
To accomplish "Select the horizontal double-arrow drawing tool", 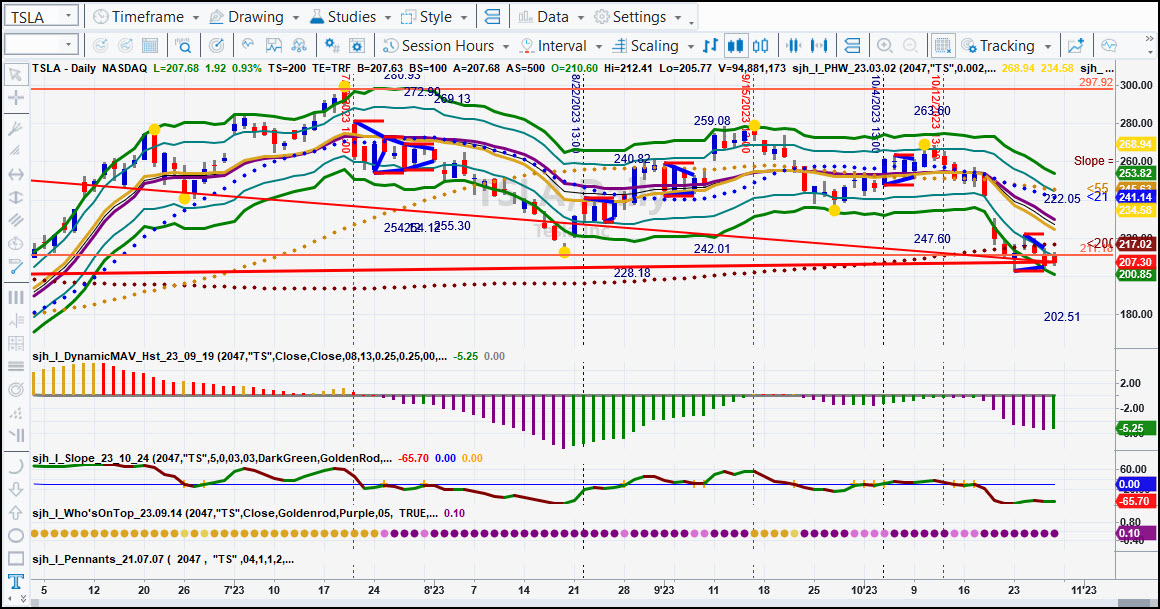I will tap(15, 175).
